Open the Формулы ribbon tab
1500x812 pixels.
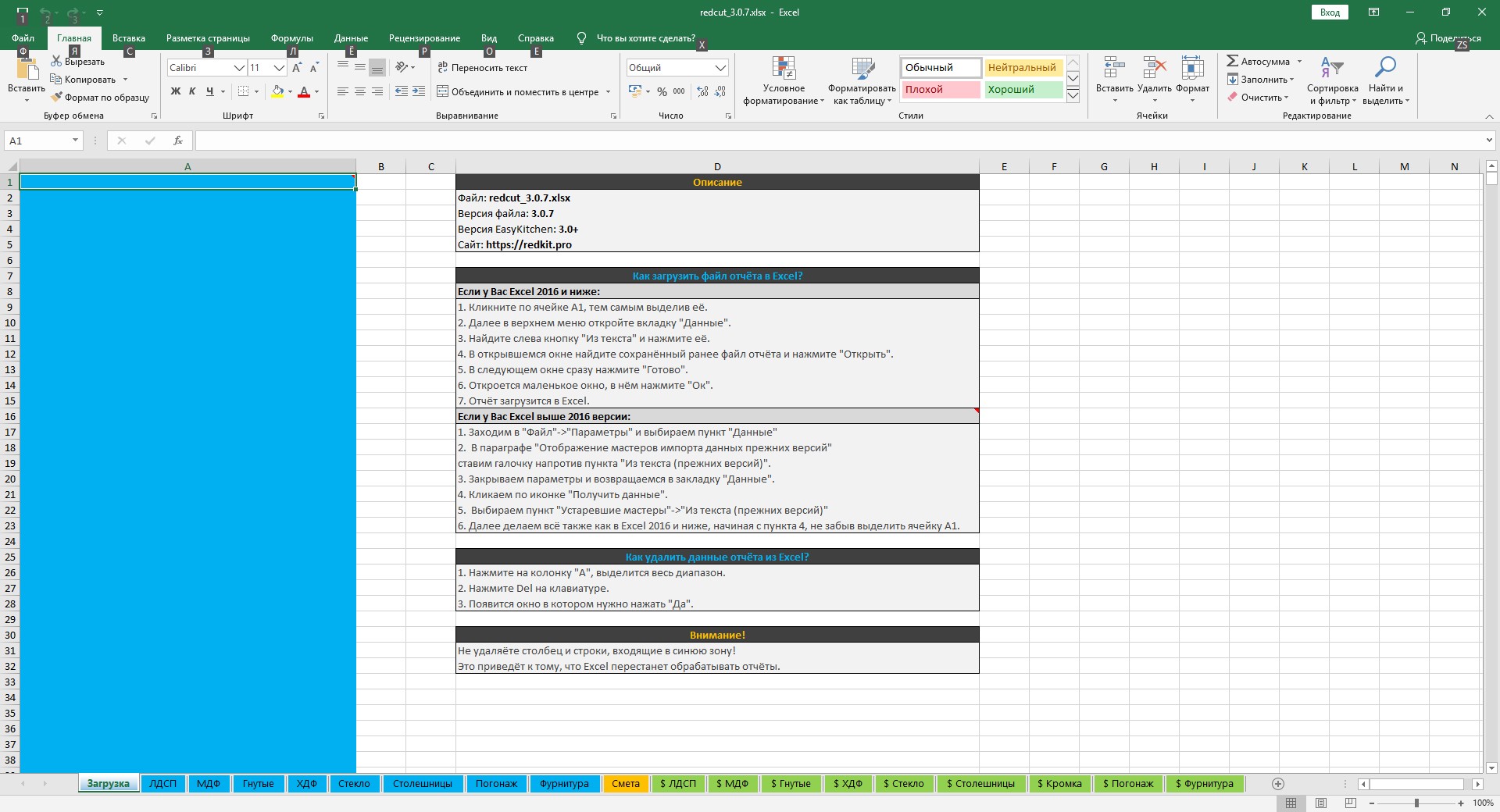pyautogui.click(x=291, y=38)
